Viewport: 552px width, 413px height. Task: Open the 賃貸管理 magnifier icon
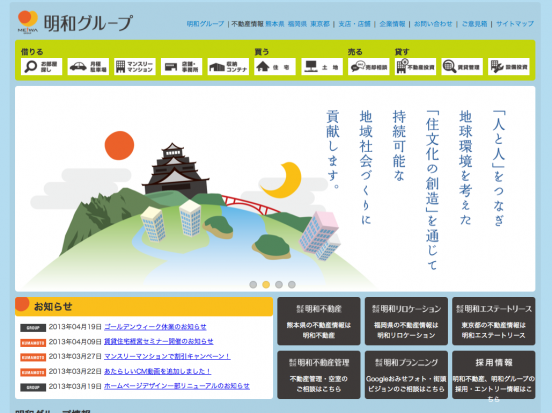462,67
